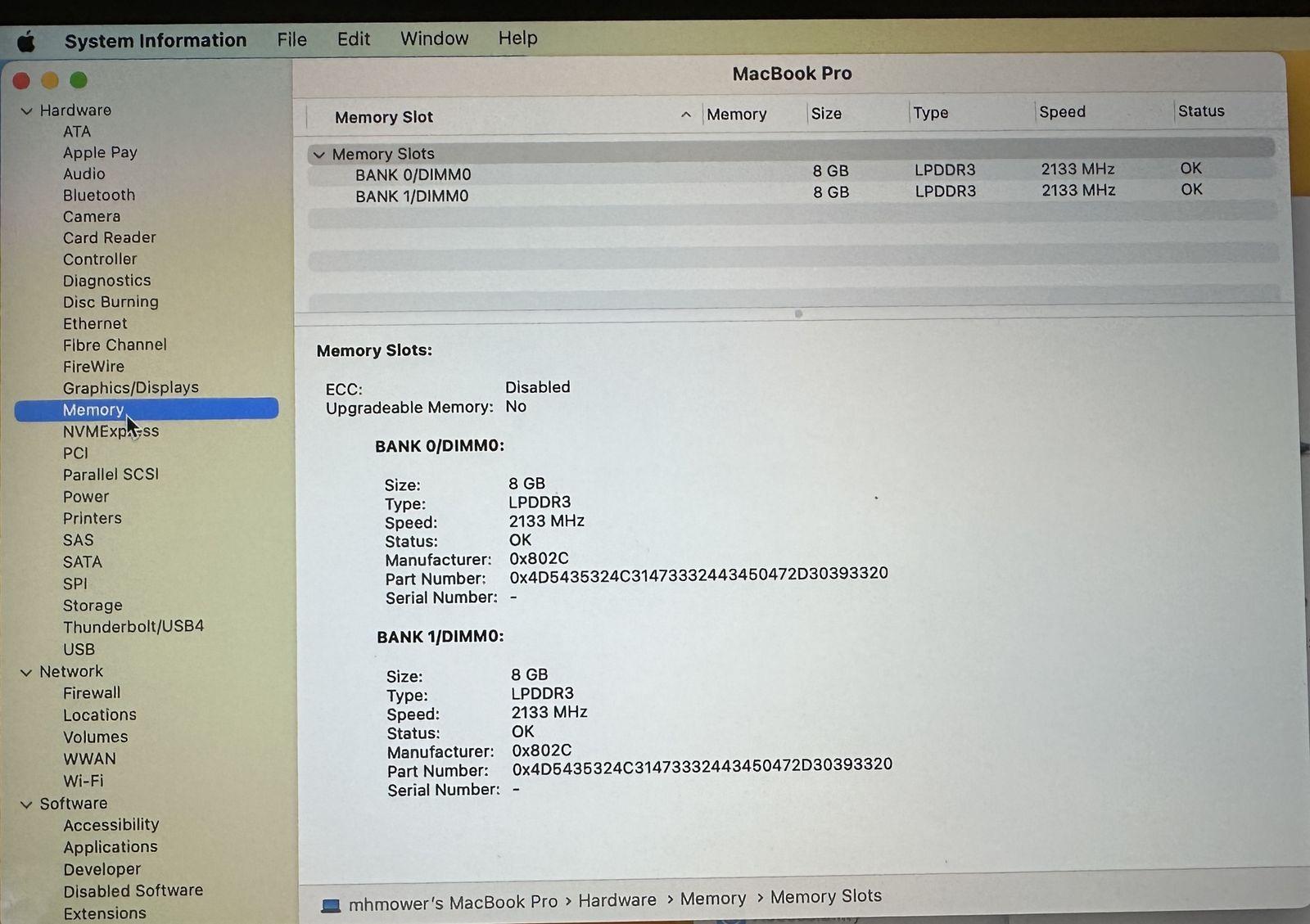Select the BANK 1/DIMM0 row
The height and width of the screenshot is (924, 1310).
tap(412, 196)
